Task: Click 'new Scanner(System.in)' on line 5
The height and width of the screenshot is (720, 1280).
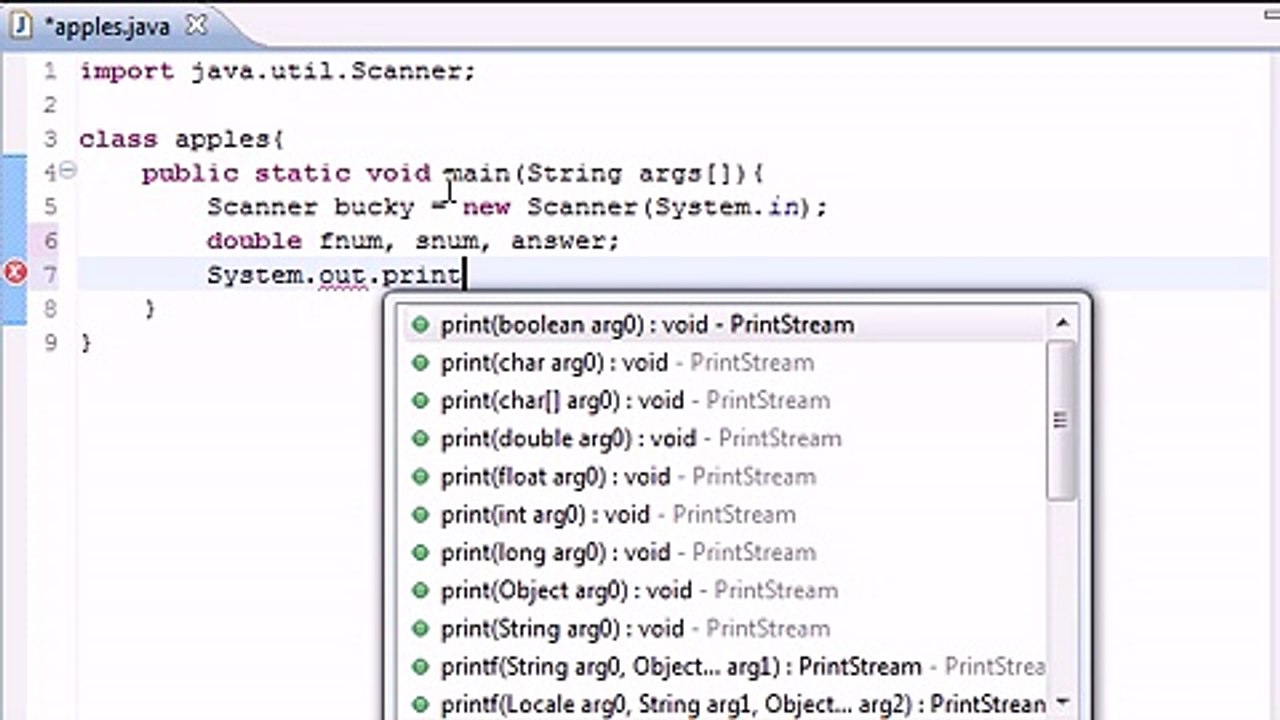Action: [x=639, y=207]
